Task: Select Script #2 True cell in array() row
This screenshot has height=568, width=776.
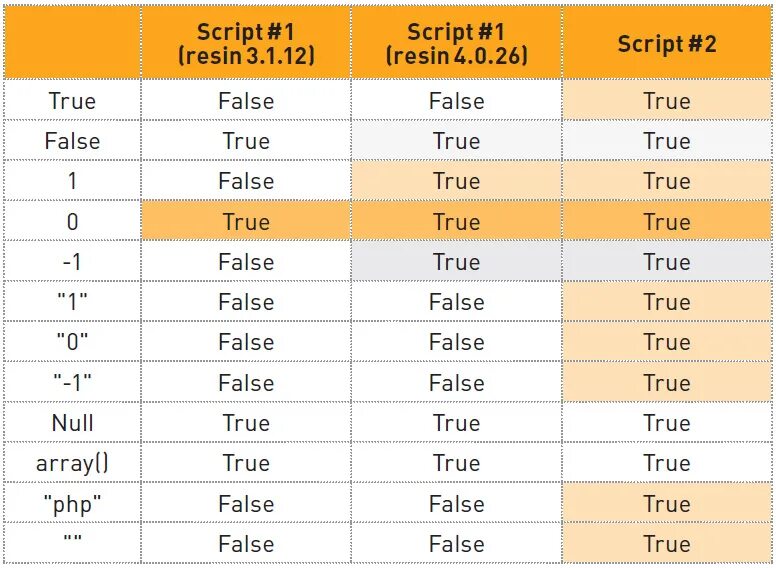Action: (x=667, y=464)
